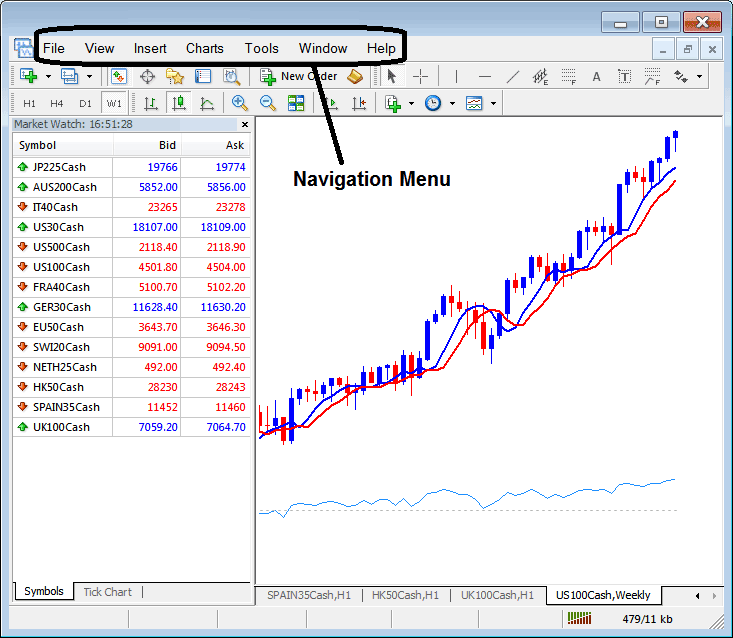Viewport: 733px width, 638px height.
Task: Click the New Order button
Action: coord(299,76)
